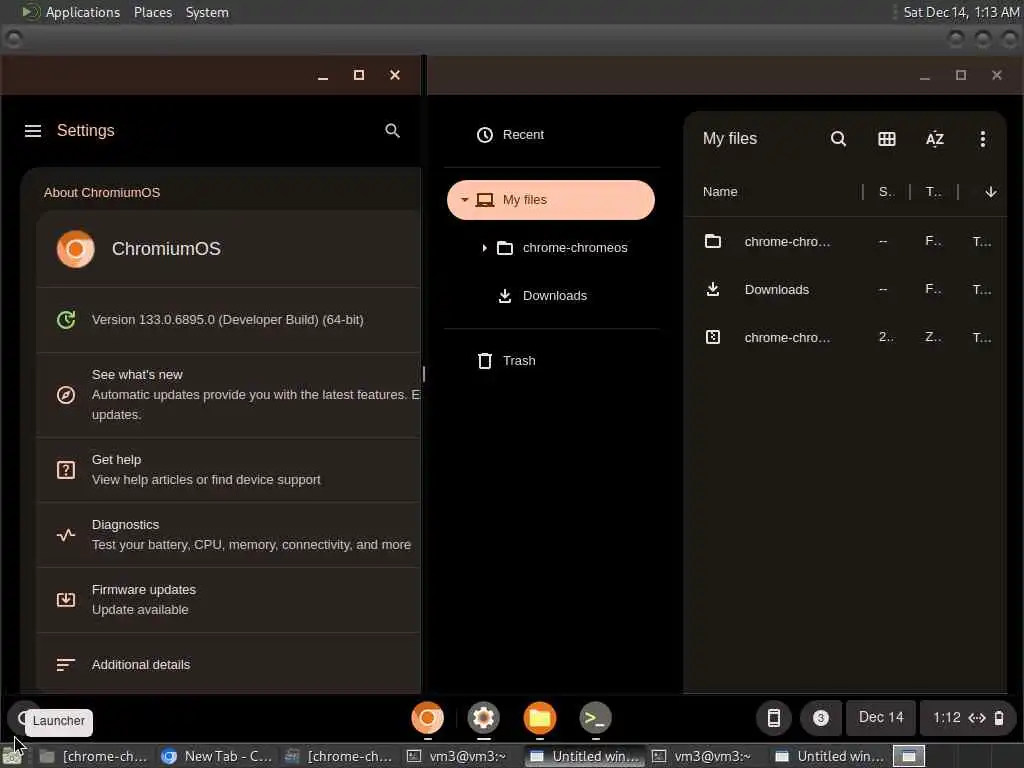Open the Terminal app on the shelf
Viewport: 1024px width, 768px height.
click(595, 718)
